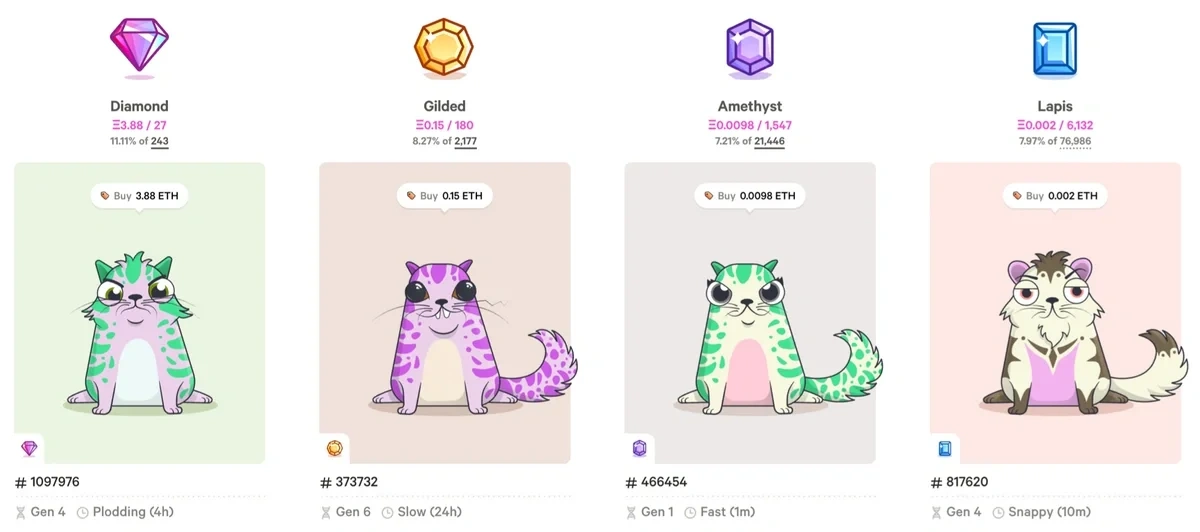The width and height of the screenshot is (1200, 532).
Task: Open the 21,446 total Amethyst link
Action: pos(769,142)
